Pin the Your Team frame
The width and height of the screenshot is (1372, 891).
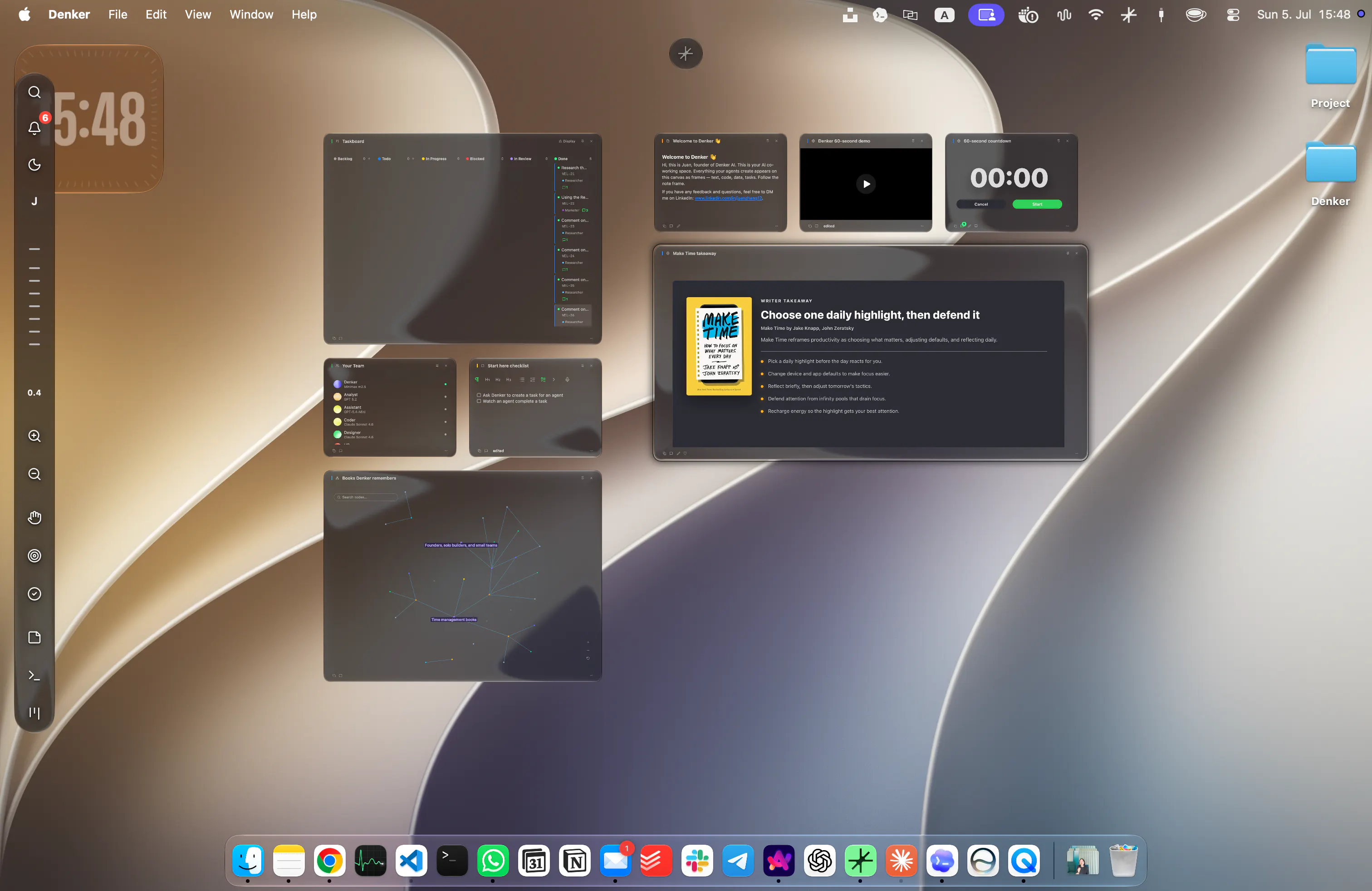[437, 365]
